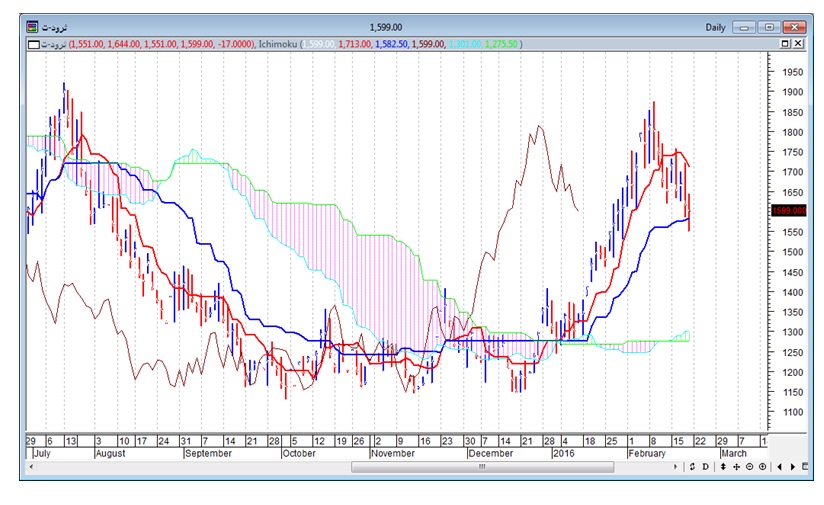Viewport: 824px width, 505px height.
Task: Click the 1500 price axis label
Action: coord(792,252)
